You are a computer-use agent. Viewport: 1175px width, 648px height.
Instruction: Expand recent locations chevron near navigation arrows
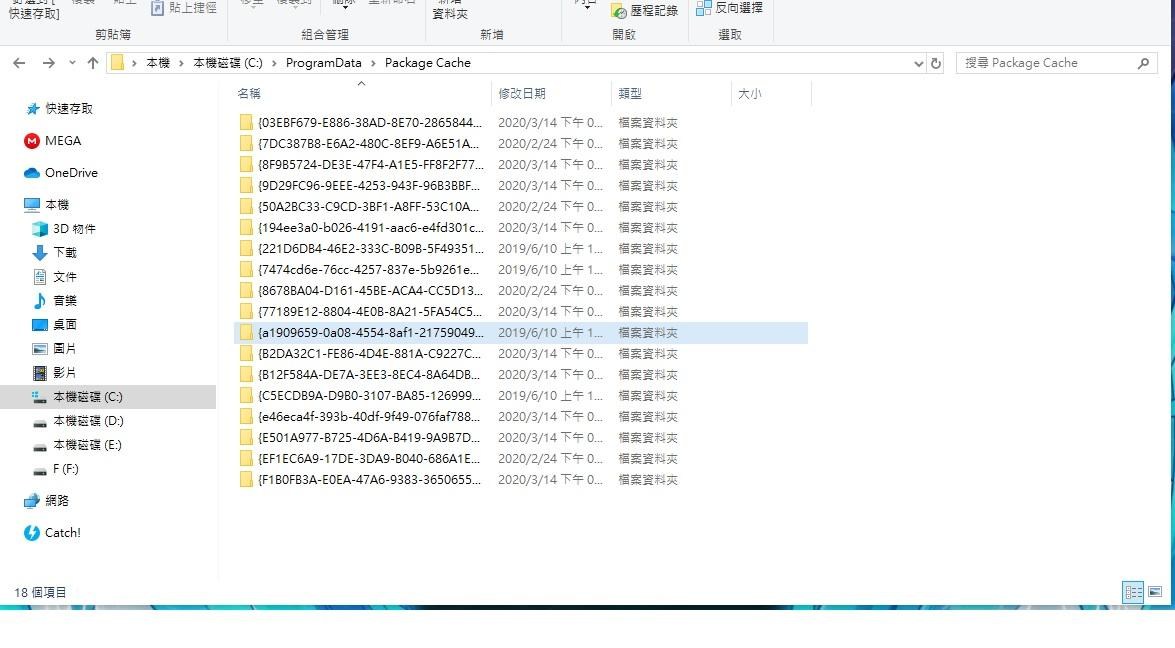pos(71,62)
